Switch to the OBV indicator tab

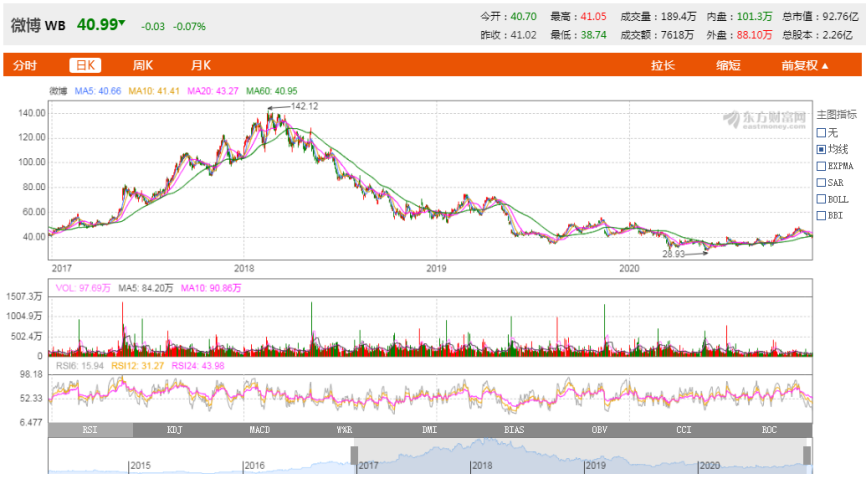pos(599,430)
